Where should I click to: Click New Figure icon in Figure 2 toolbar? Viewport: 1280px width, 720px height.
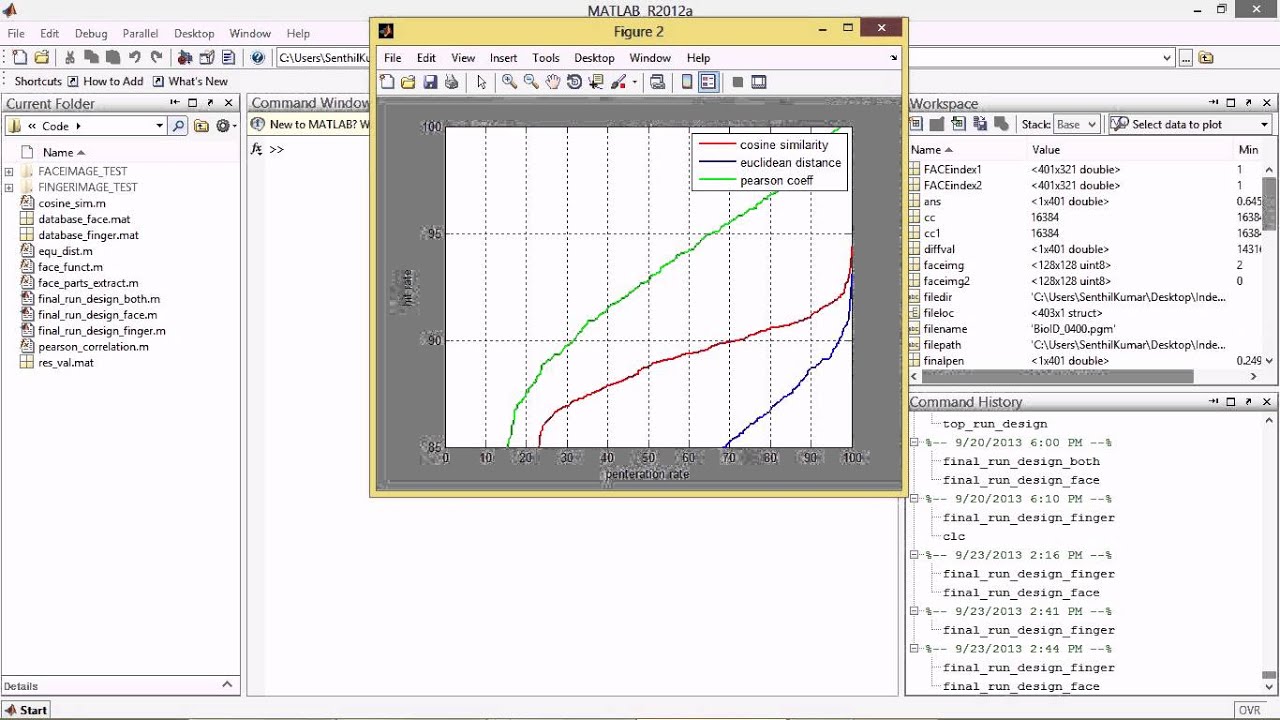(388, 82)
